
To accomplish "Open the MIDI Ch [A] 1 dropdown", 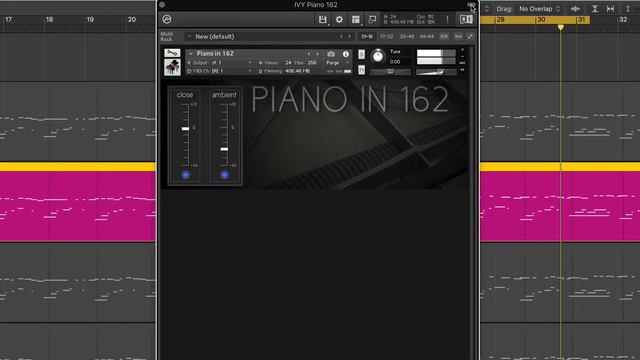I will [x=220, y=71].
